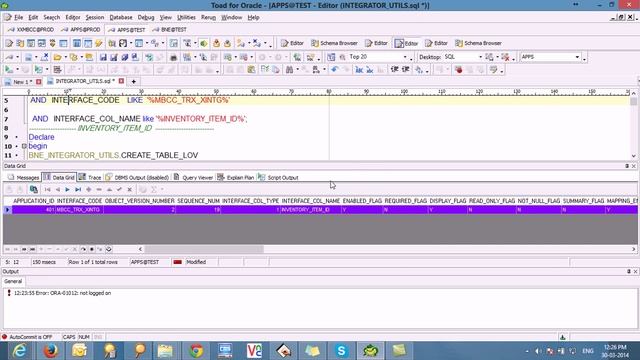Image resolution: width=640 pixels, height=360 pixels.
Task: Open the binoculars Find dropdown arrow
Action: click(x=297, y=70)
